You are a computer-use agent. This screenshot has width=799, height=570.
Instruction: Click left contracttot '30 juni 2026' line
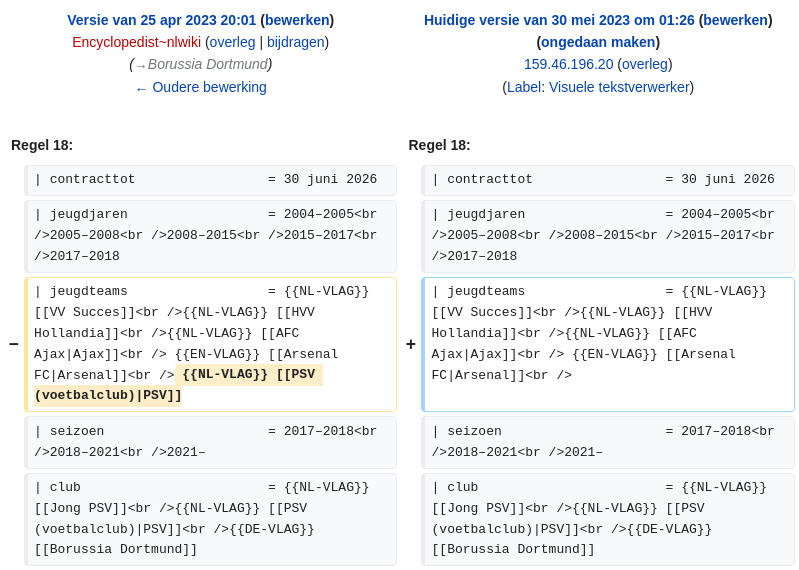coord(210,180)
